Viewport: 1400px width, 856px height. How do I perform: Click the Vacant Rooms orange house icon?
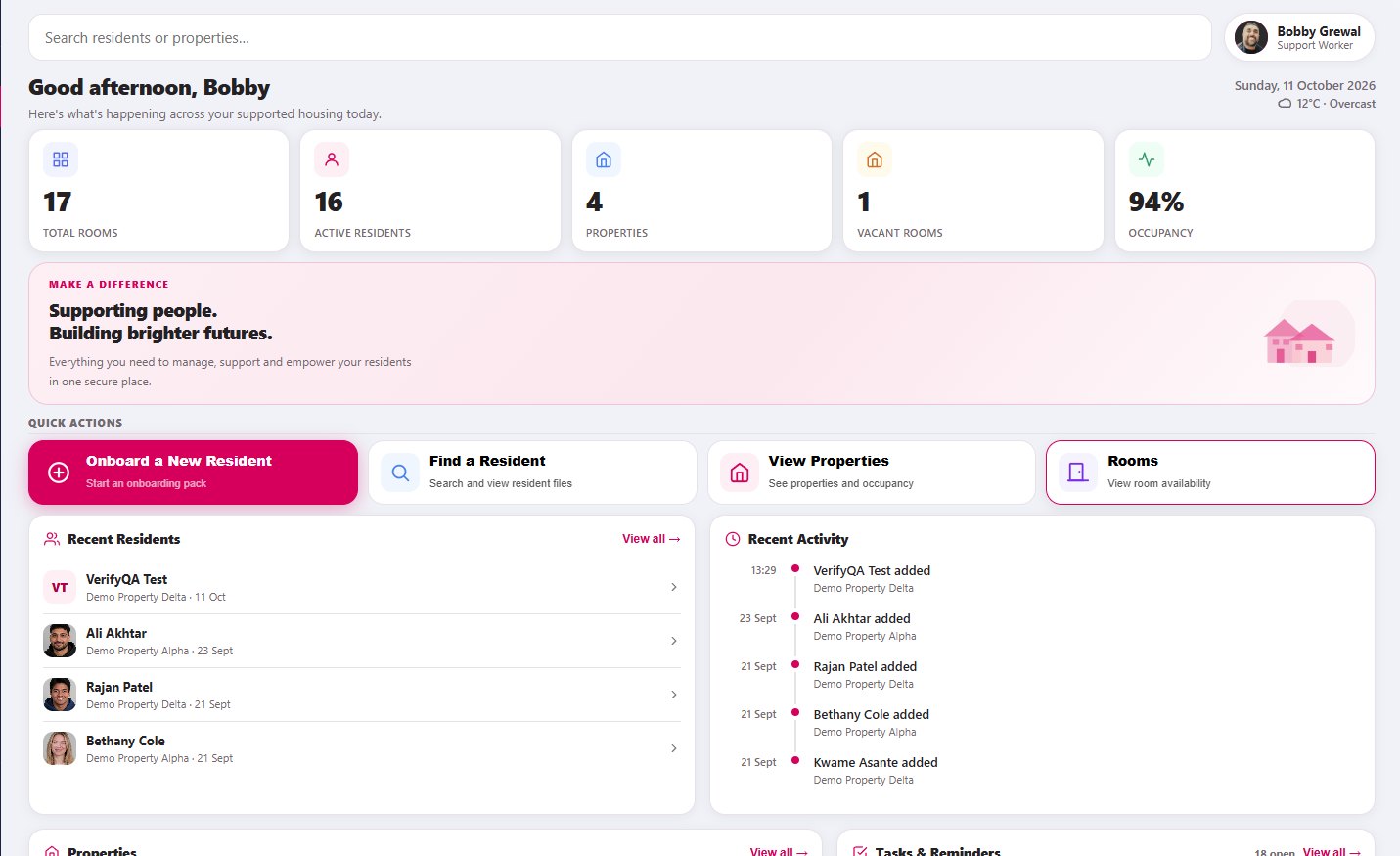click(875, 159)
